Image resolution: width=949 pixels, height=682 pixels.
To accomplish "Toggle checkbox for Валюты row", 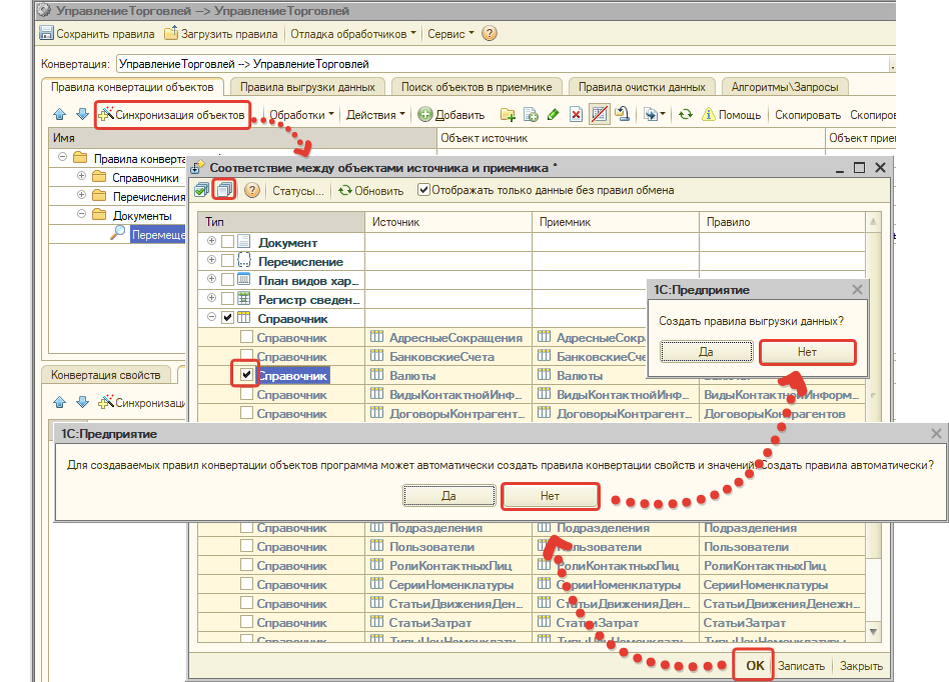I will coord(246,375).
